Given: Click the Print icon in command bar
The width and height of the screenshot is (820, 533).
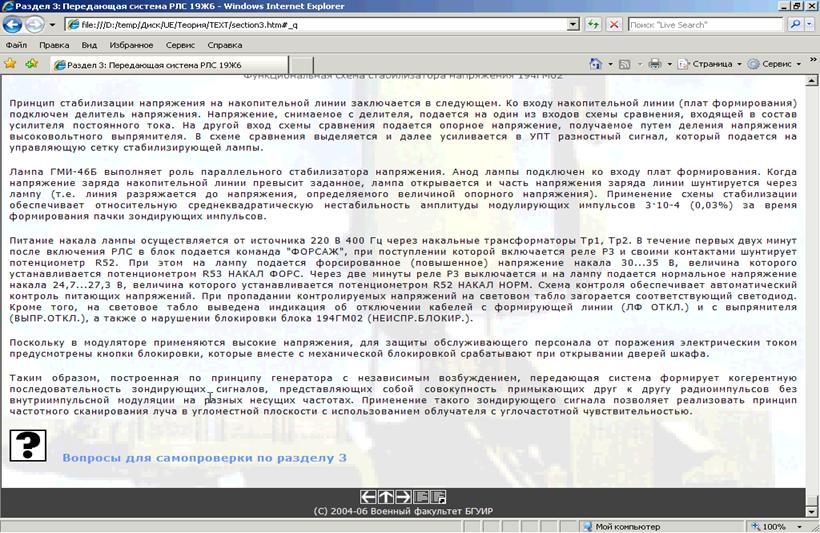Looking at the screenshot, I should (x=654, y=64).
